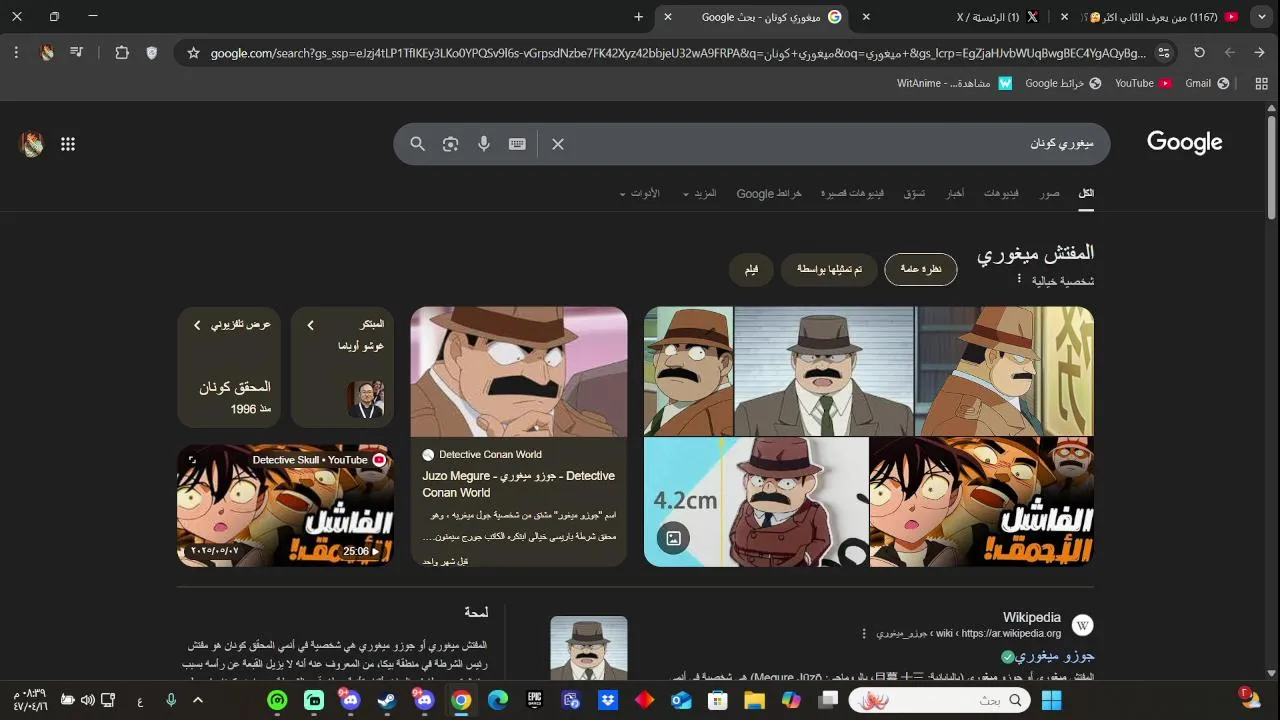Open the system clock and date
Image resolution: width=1280 pixels, height=720 pixels.
tap(29, 701)
